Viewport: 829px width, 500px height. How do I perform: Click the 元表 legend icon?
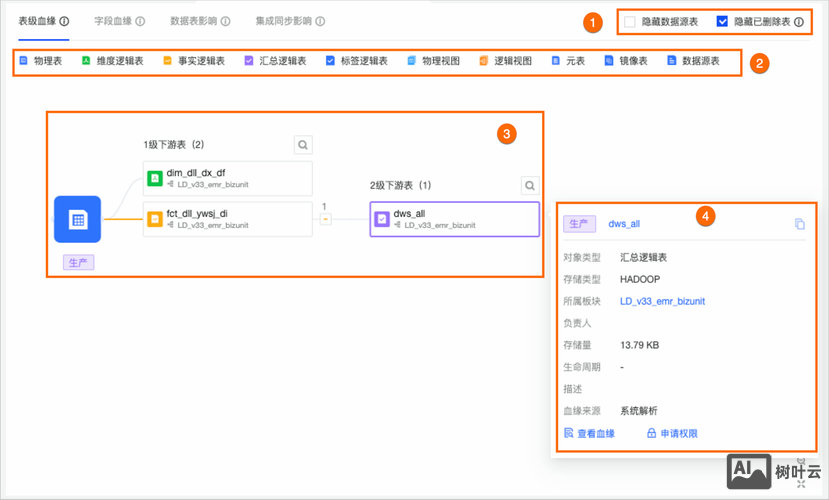coord(555,61)
